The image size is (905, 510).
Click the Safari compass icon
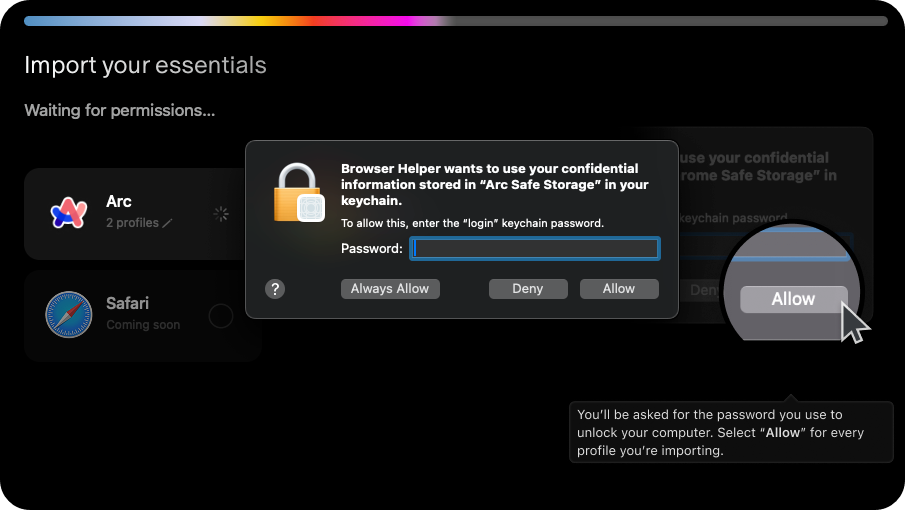pyautogui.click(x=69, y=314)
